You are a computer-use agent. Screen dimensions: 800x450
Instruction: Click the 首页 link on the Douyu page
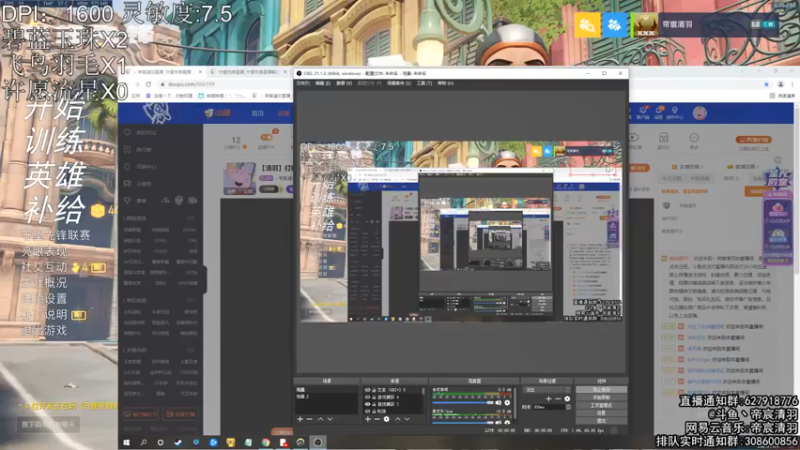(x=258, y=113)
